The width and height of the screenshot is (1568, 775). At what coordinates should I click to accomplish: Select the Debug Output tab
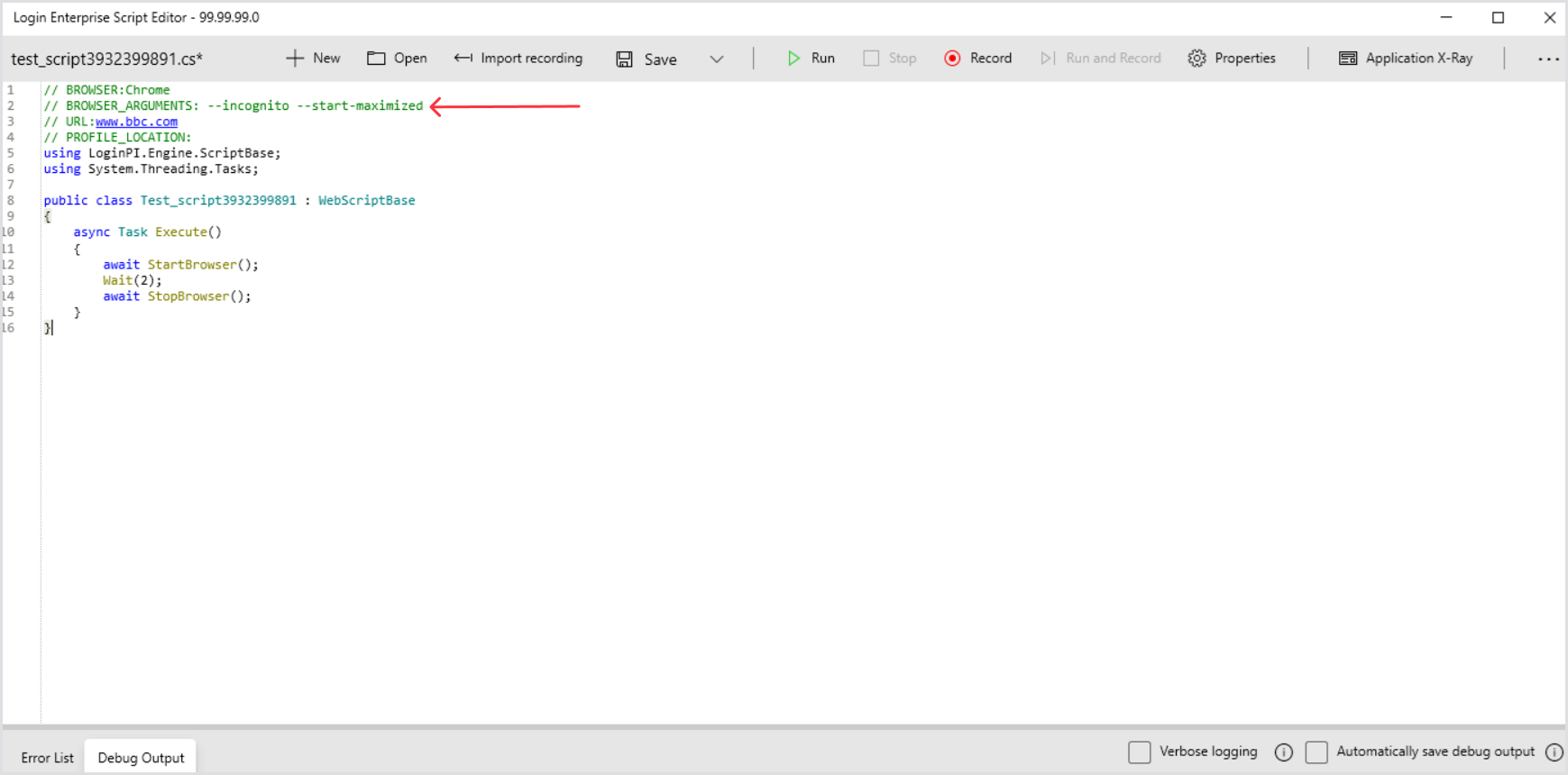tap(141, 758)
